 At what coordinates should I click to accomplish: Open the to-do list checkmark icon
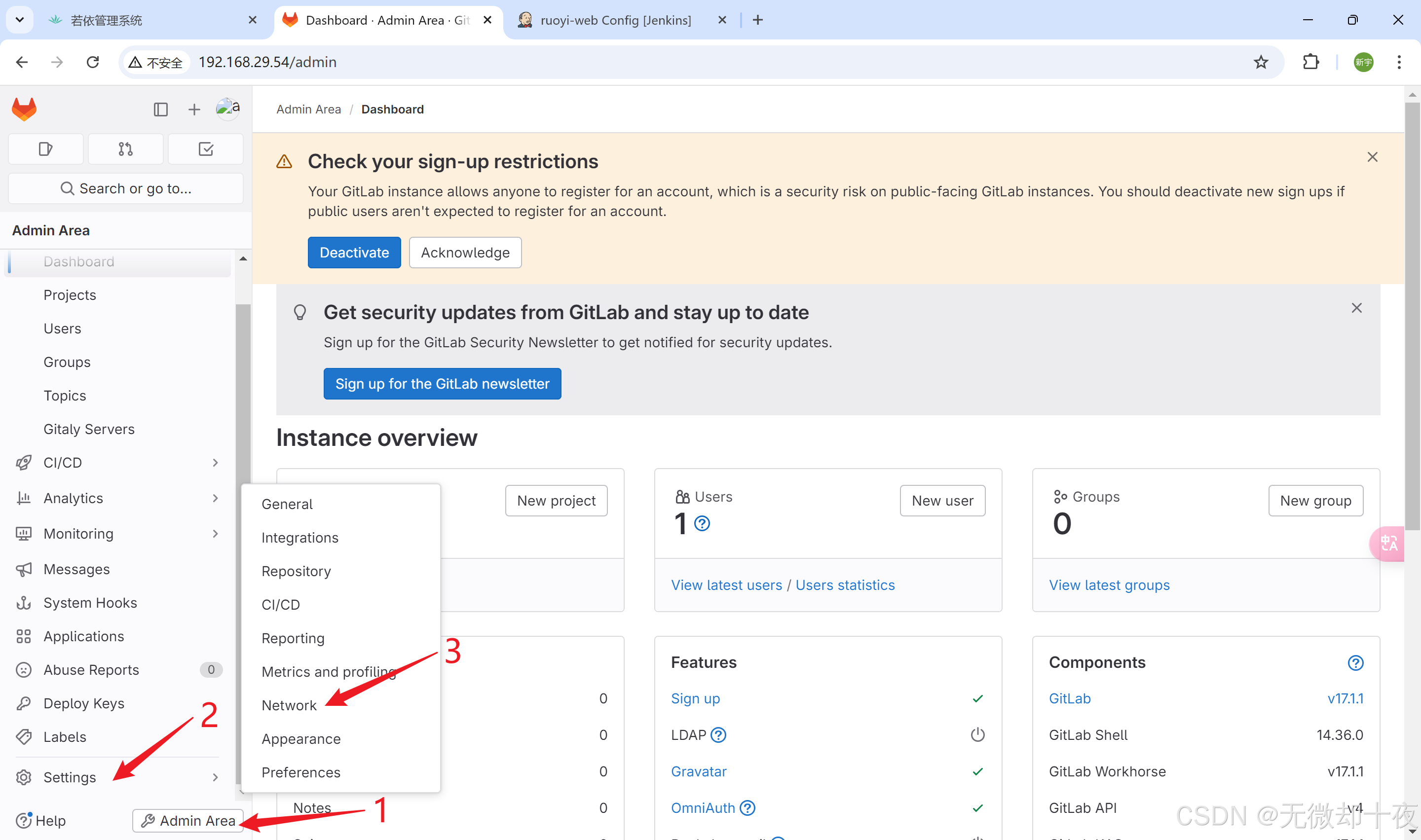click(x=206, y=149)
